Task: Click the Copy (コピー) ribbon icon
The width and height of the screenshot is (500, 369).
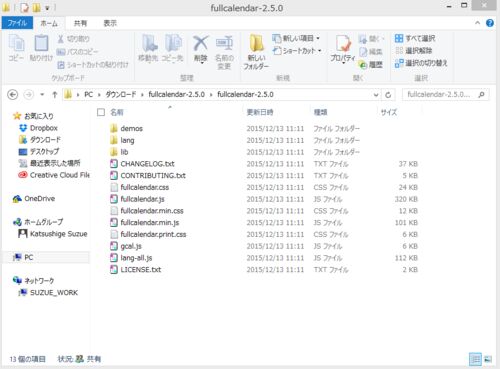Action: (16, 48)
